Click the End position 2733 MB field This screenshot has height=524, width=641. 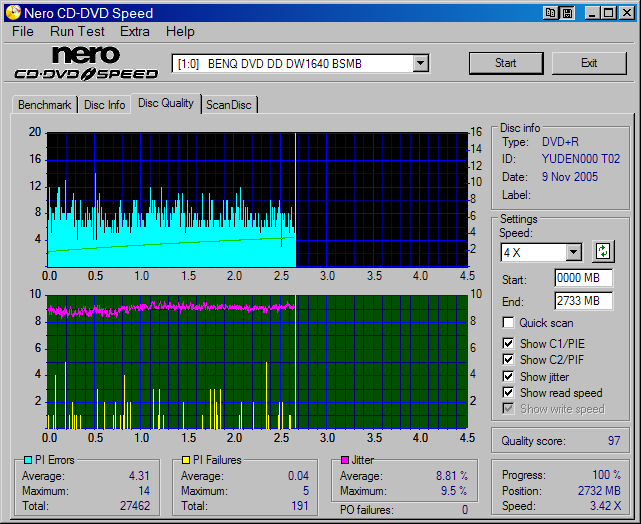(x=583, y=301)
